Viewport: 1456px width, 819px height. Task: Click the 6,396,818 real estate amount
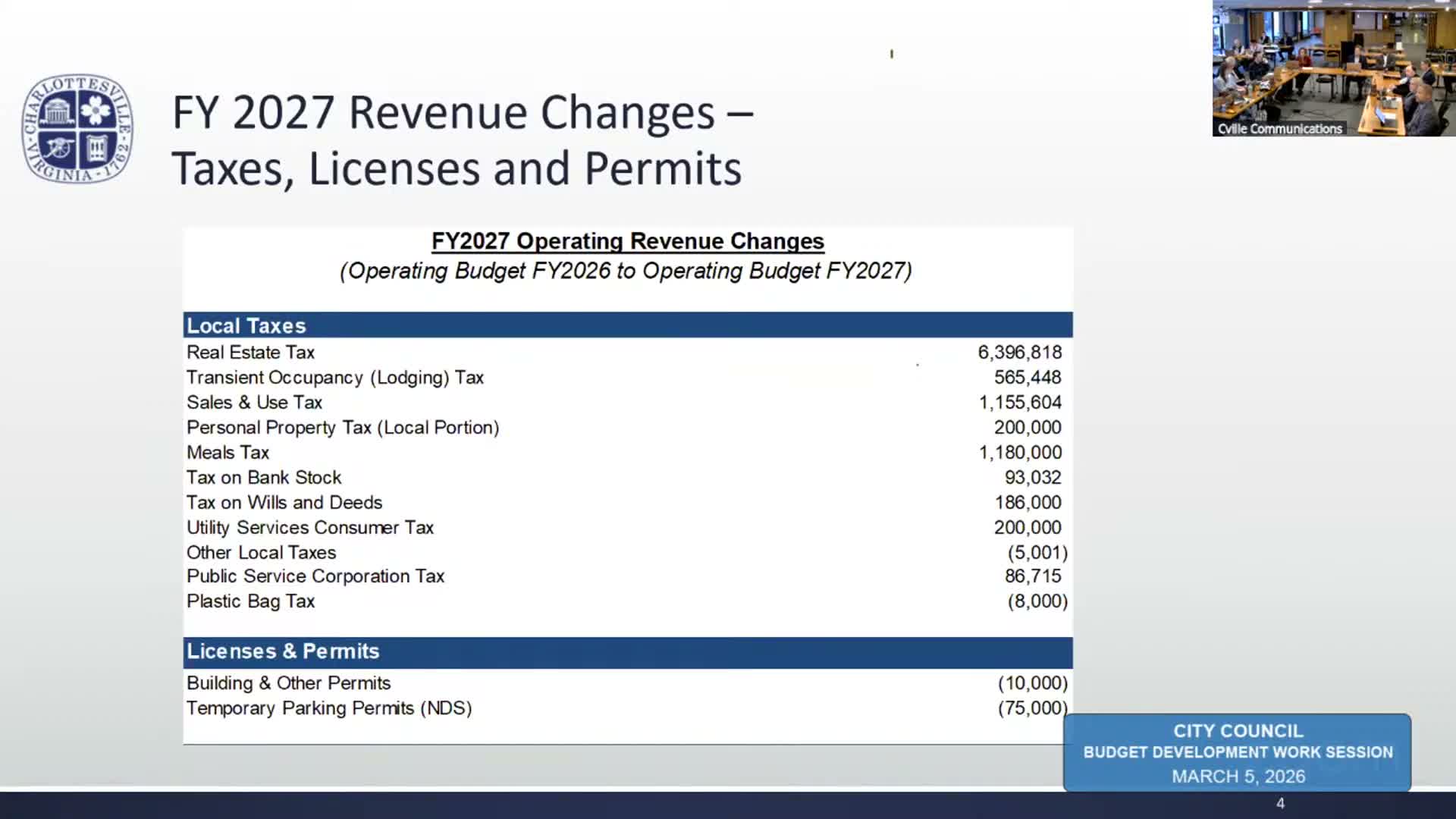tap(1019, 353)
